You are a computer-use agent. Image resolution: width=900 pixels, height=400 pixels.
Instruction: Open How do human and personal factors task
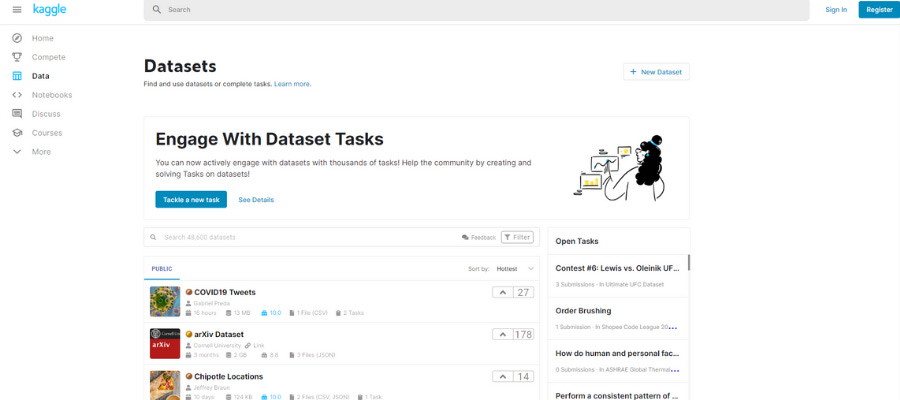coord(618,353)
